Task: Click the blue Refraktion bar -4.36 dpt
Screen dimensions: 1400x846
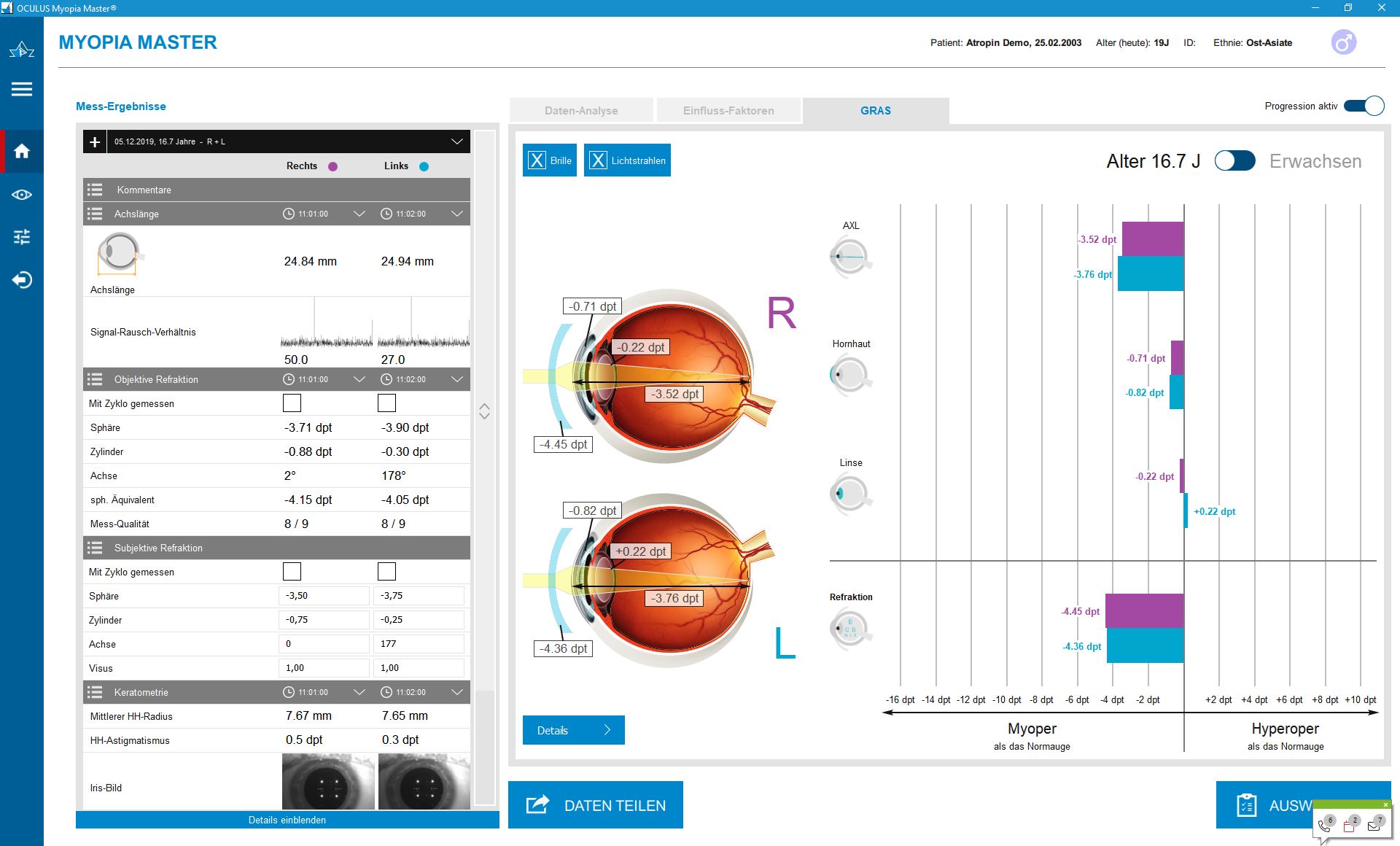Action: 1145,645
